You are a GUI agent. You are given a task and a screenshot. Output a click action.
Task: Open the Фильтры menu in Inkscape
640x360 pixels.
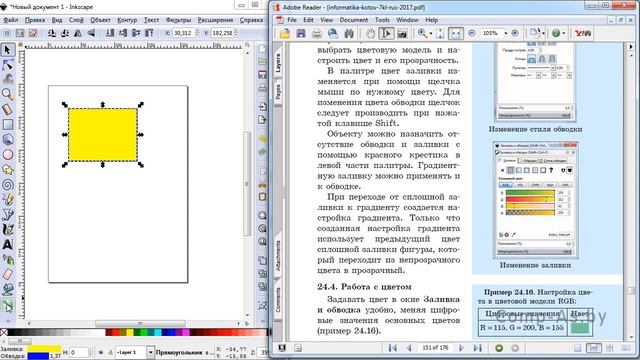(178, 20)
